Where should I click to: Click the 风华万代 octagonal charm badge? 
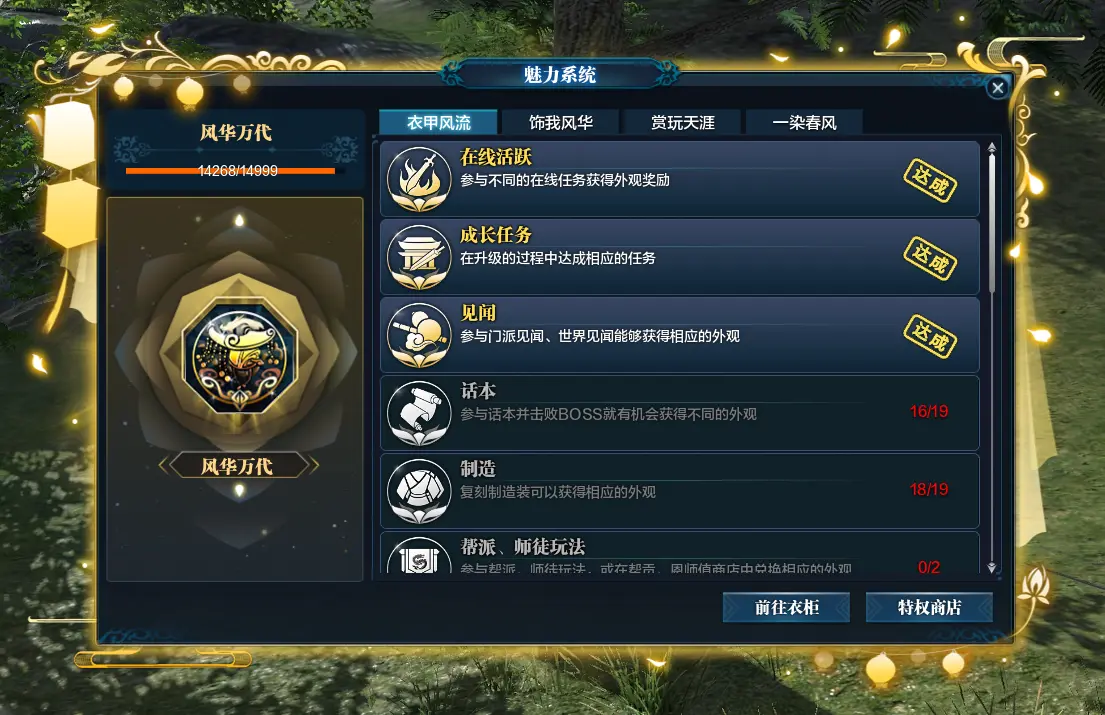point(240,356)
